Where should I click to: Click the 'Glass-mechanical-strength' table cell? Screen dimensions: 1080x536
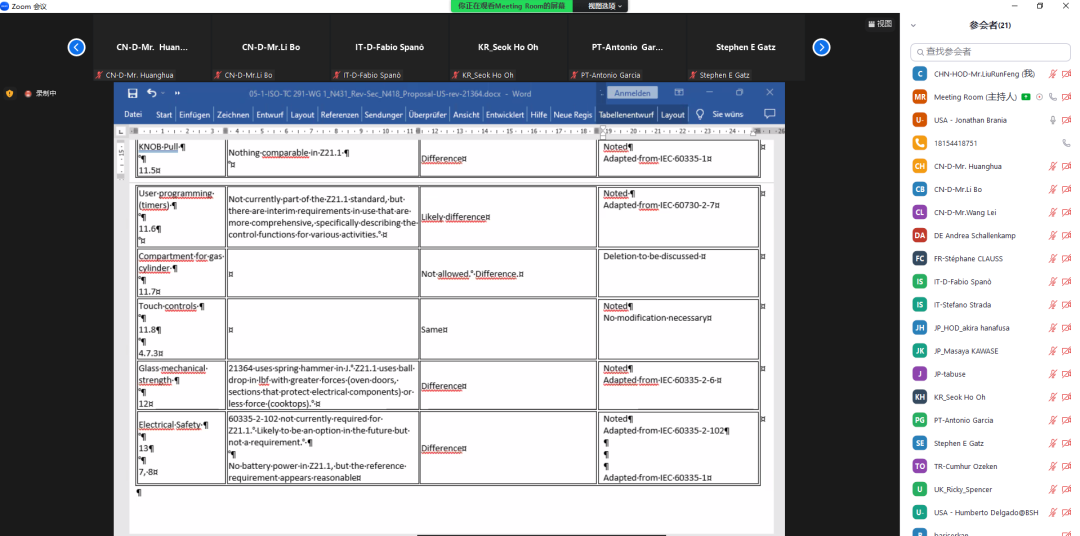tap(181, 386)
